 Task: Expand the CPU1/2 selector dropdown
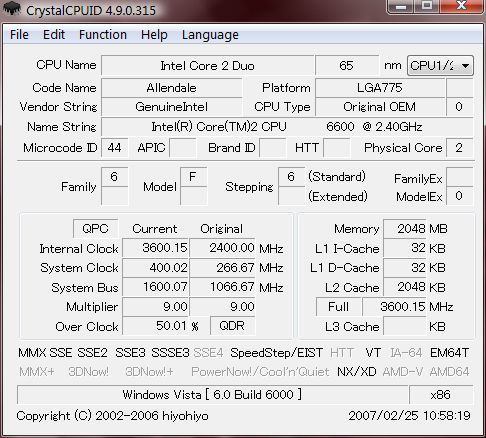440,66
